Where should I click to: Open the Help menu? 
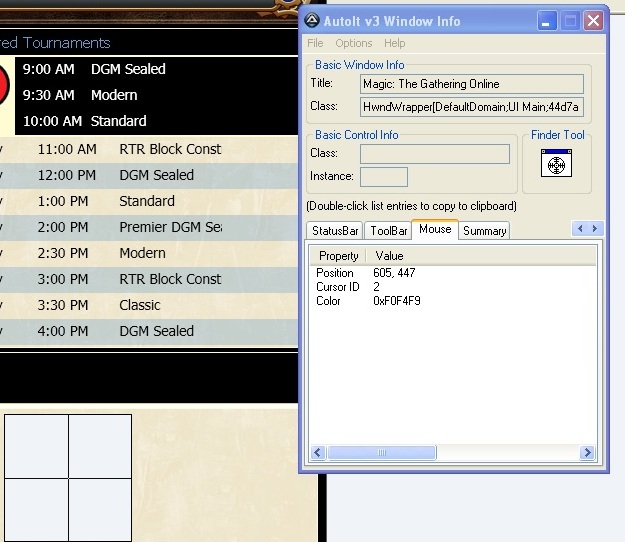(x=394, y=43)
